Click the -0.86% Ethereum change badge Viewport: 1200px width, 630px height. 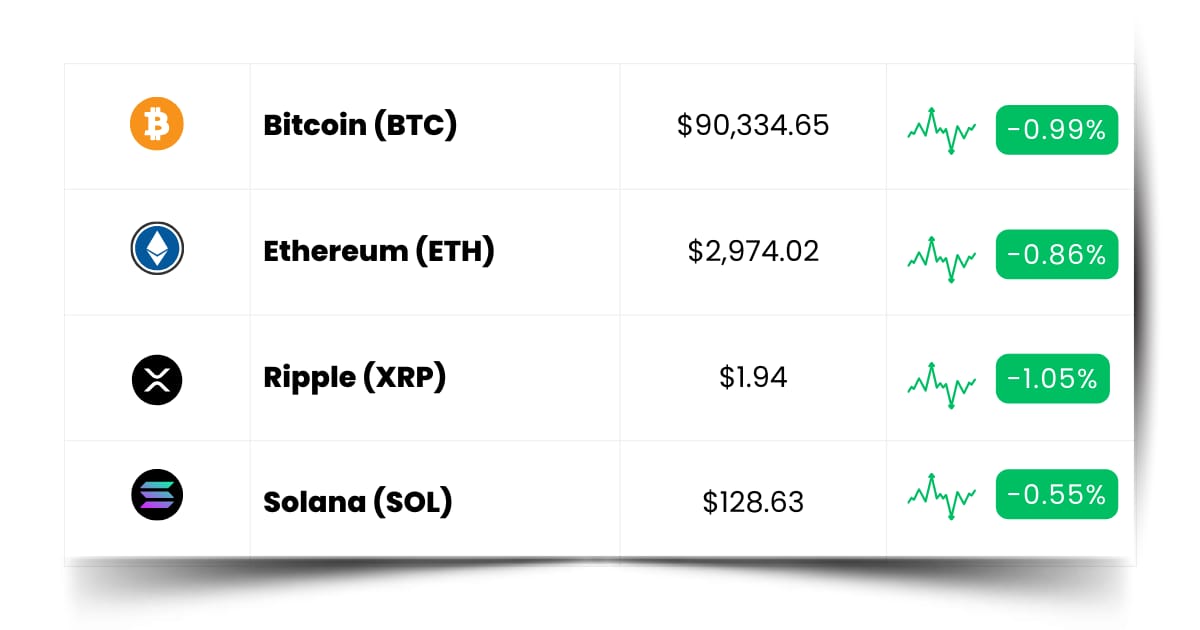tap(1056, 254)
